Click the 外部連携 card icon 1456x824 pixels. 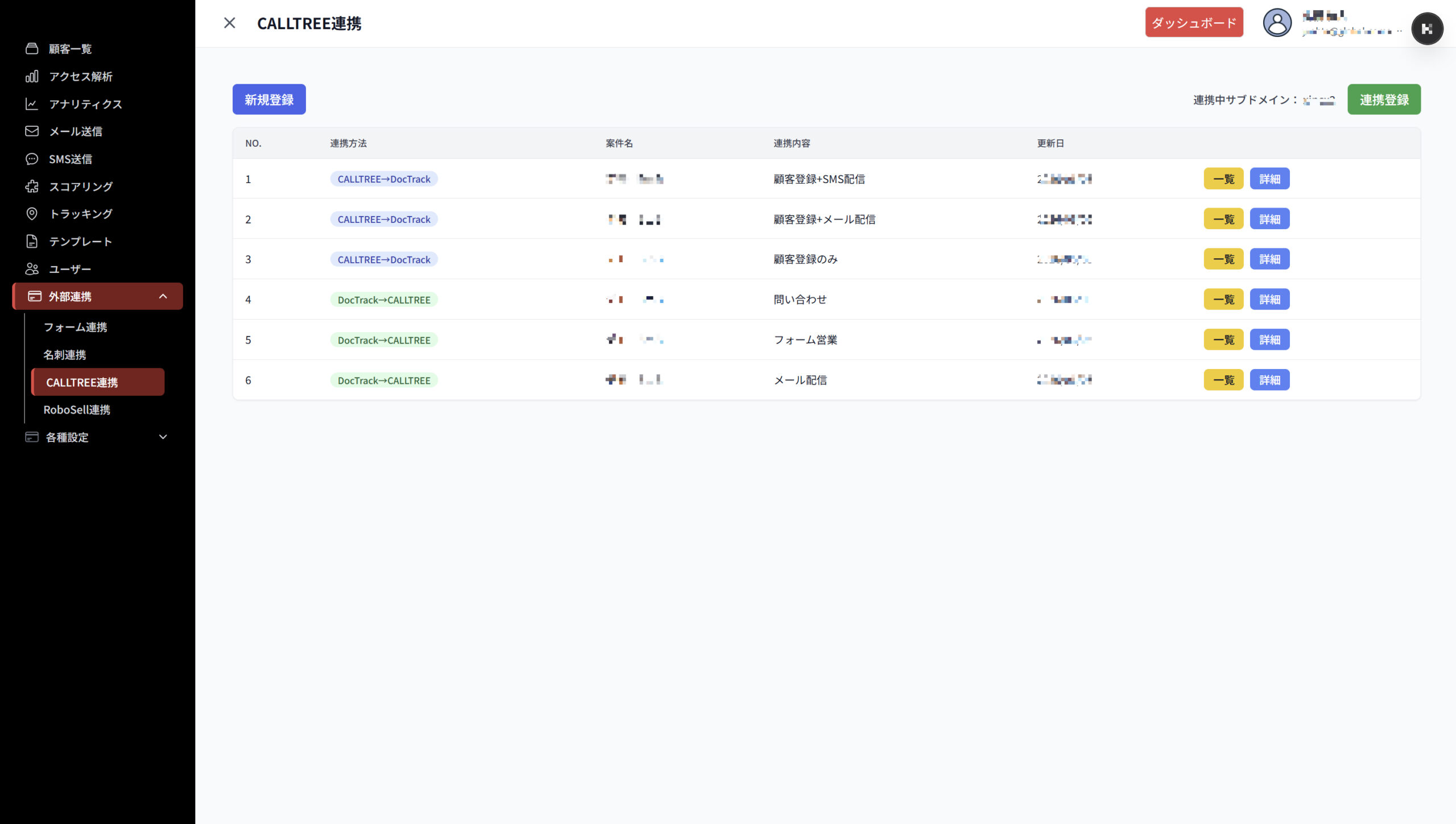(35, 296)
